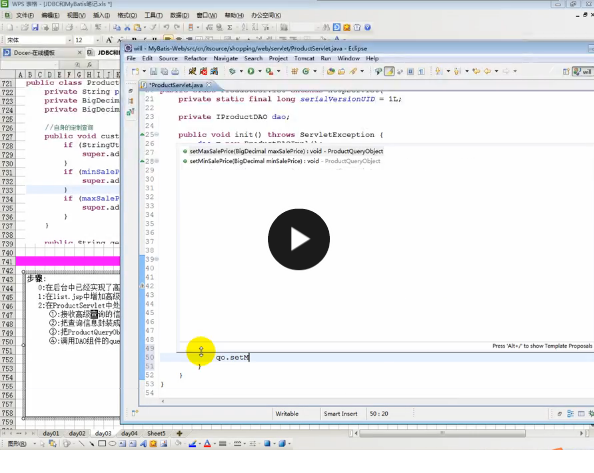The image size is (594, 473).
Task: Click the Eclipse Run green play icon
Action: pos(251,71)
